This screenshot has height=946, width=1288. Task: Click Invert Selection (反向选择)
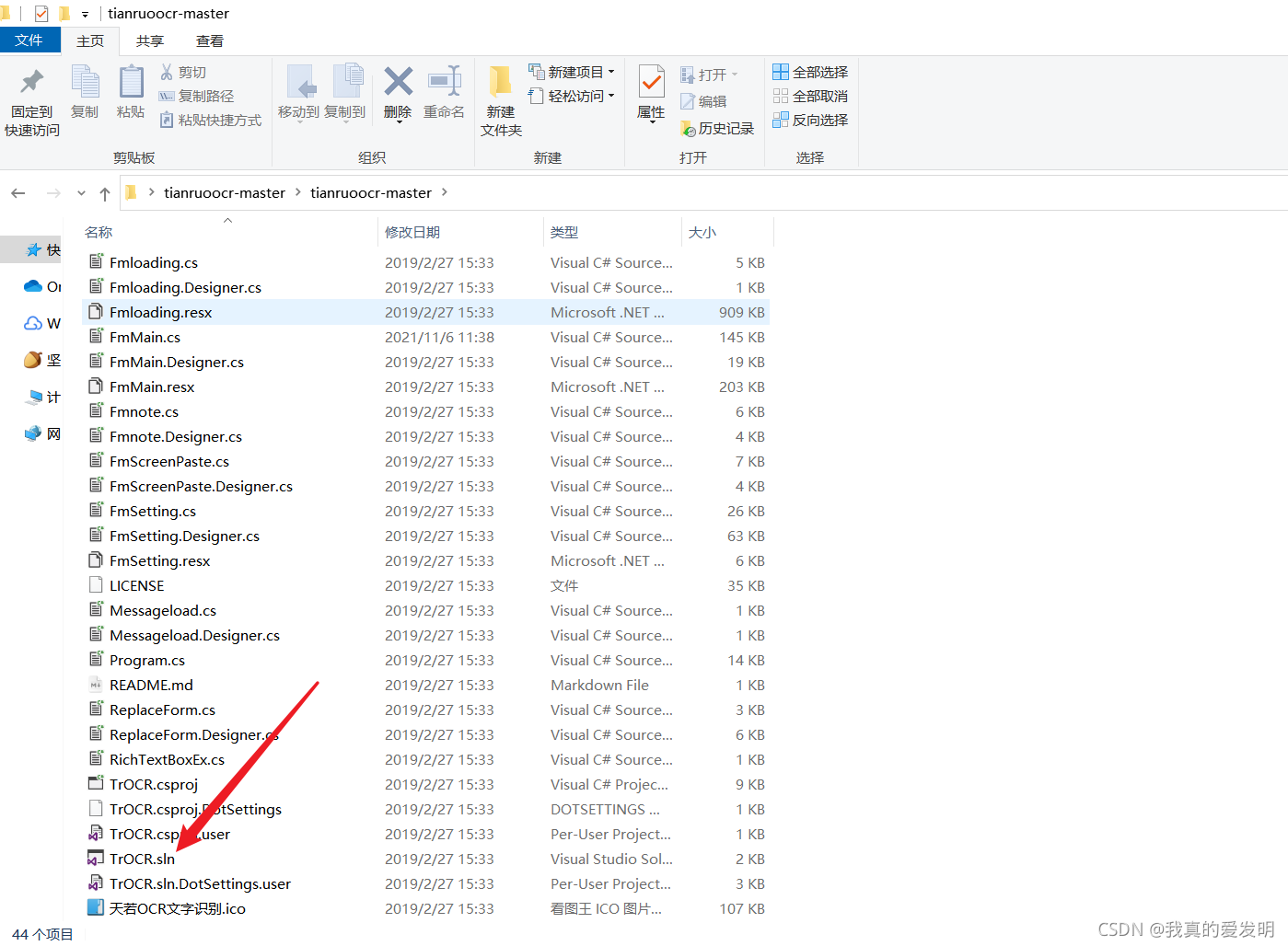point(810,120)
